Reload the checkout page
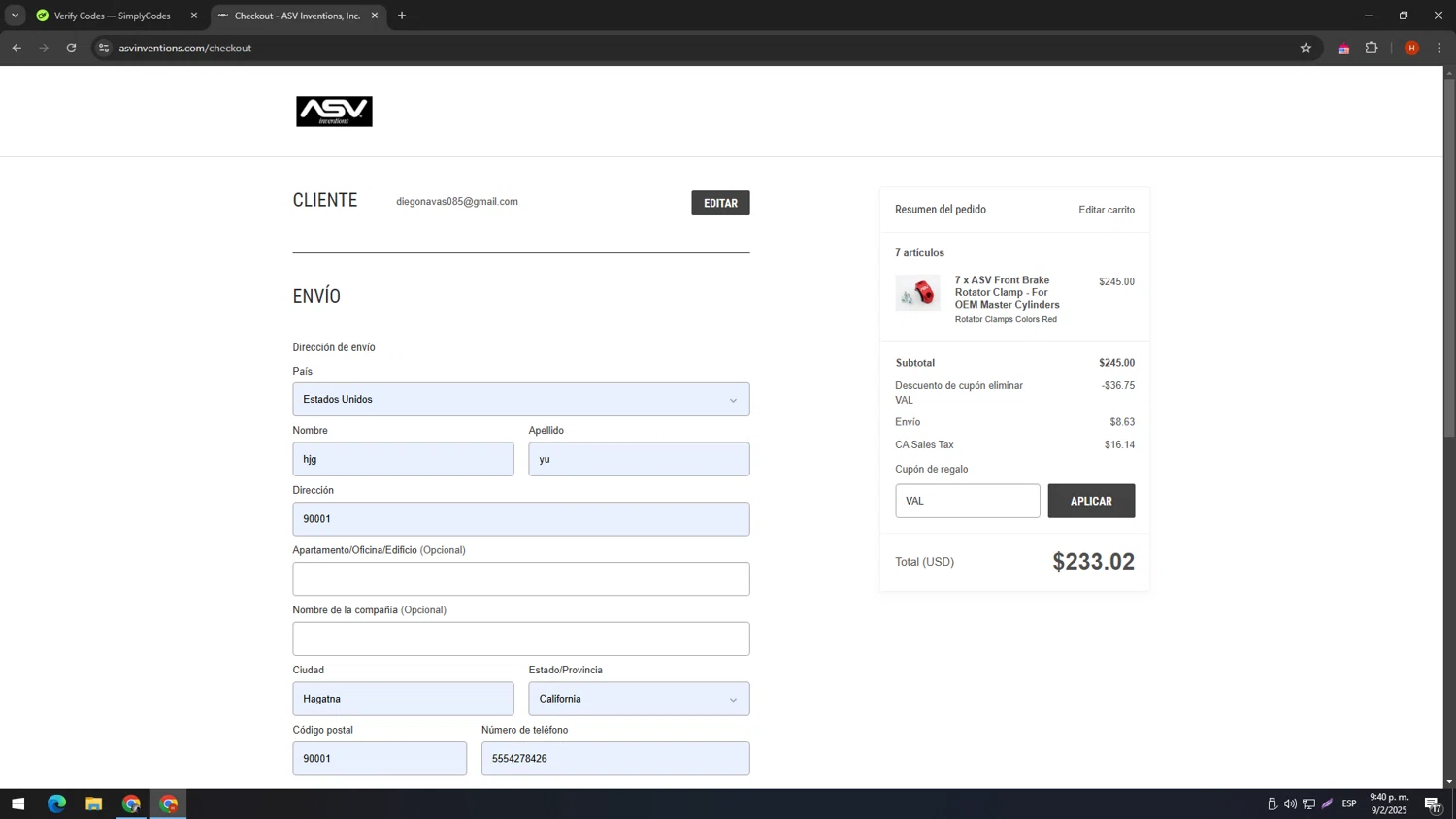 71,48
